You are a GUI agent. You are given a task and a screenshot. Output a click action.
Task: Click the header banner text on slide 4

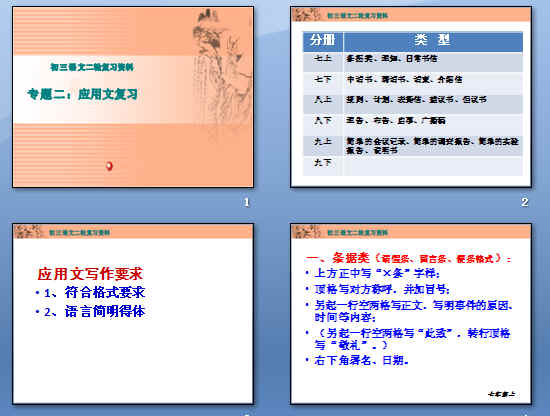point(357,233)
